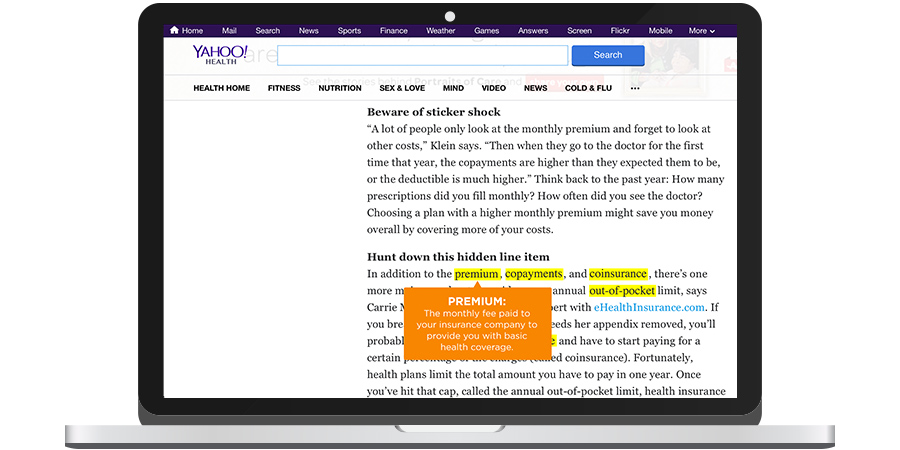Open Mail in top bar
Viewport: 900px width, 450px height.
(x=229, y=30)
